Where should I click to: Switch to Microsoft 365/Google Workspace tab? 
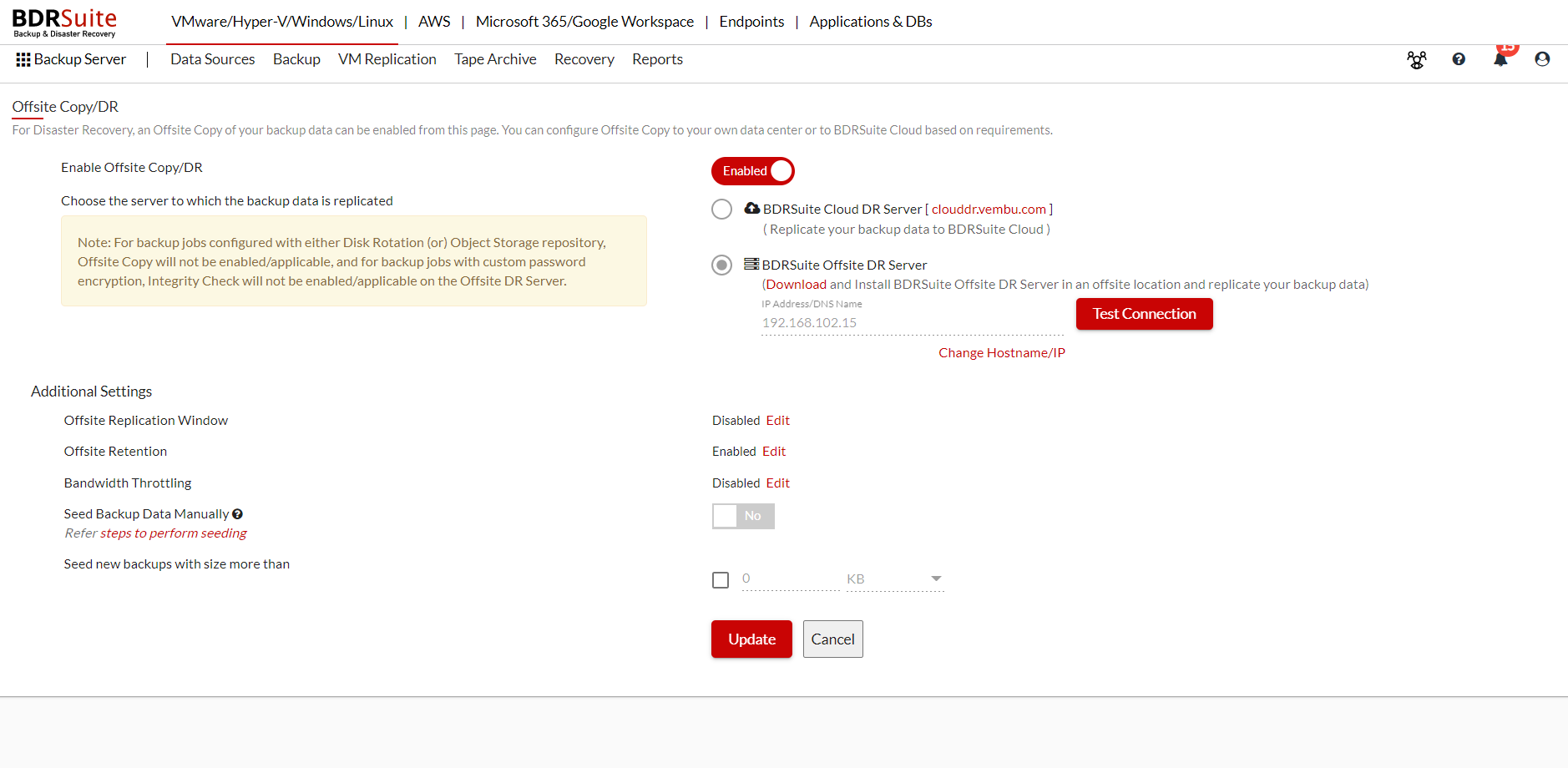584,22
